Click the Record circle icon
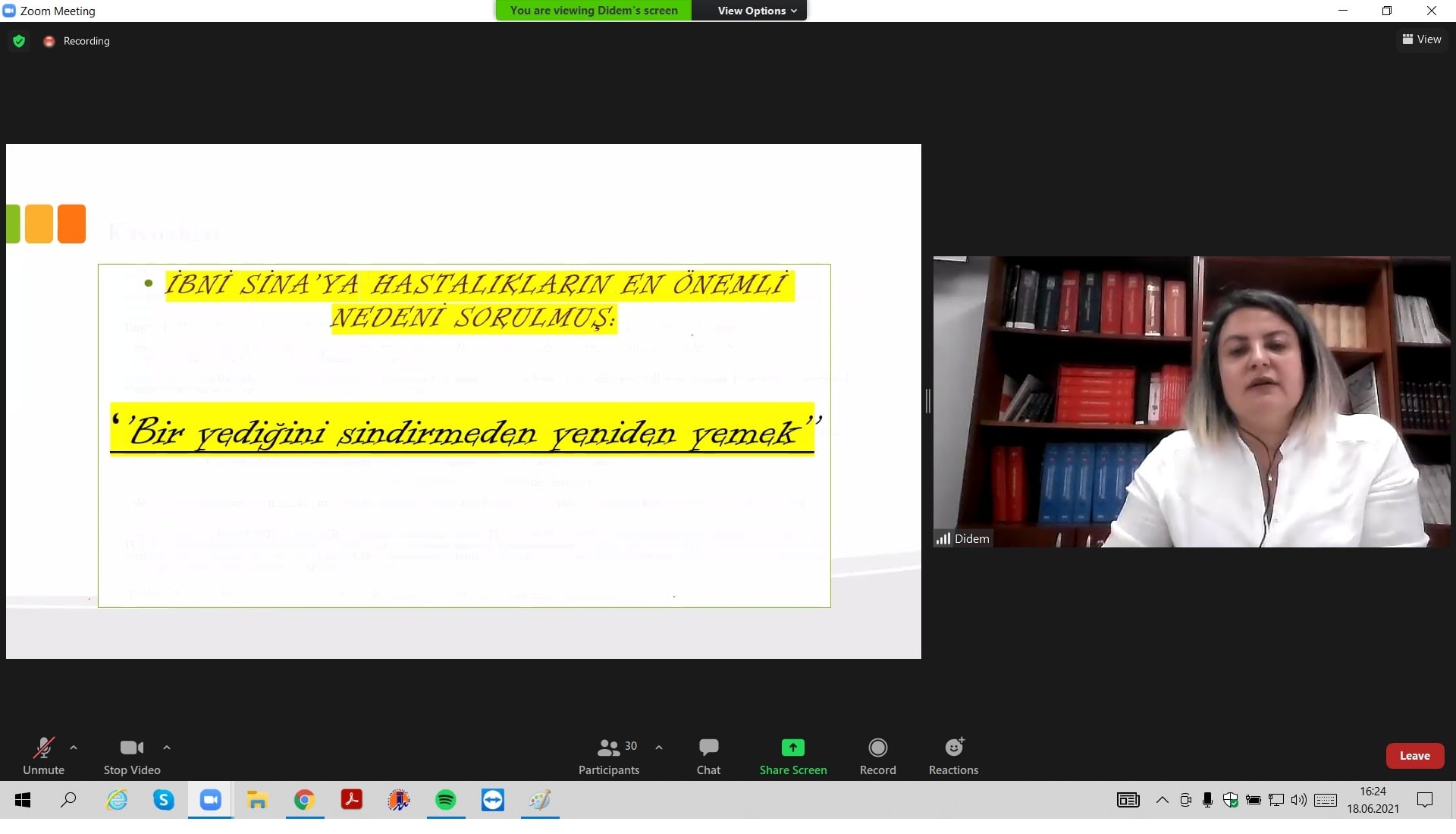1456x834 pixels. click(x=877, y=748)
